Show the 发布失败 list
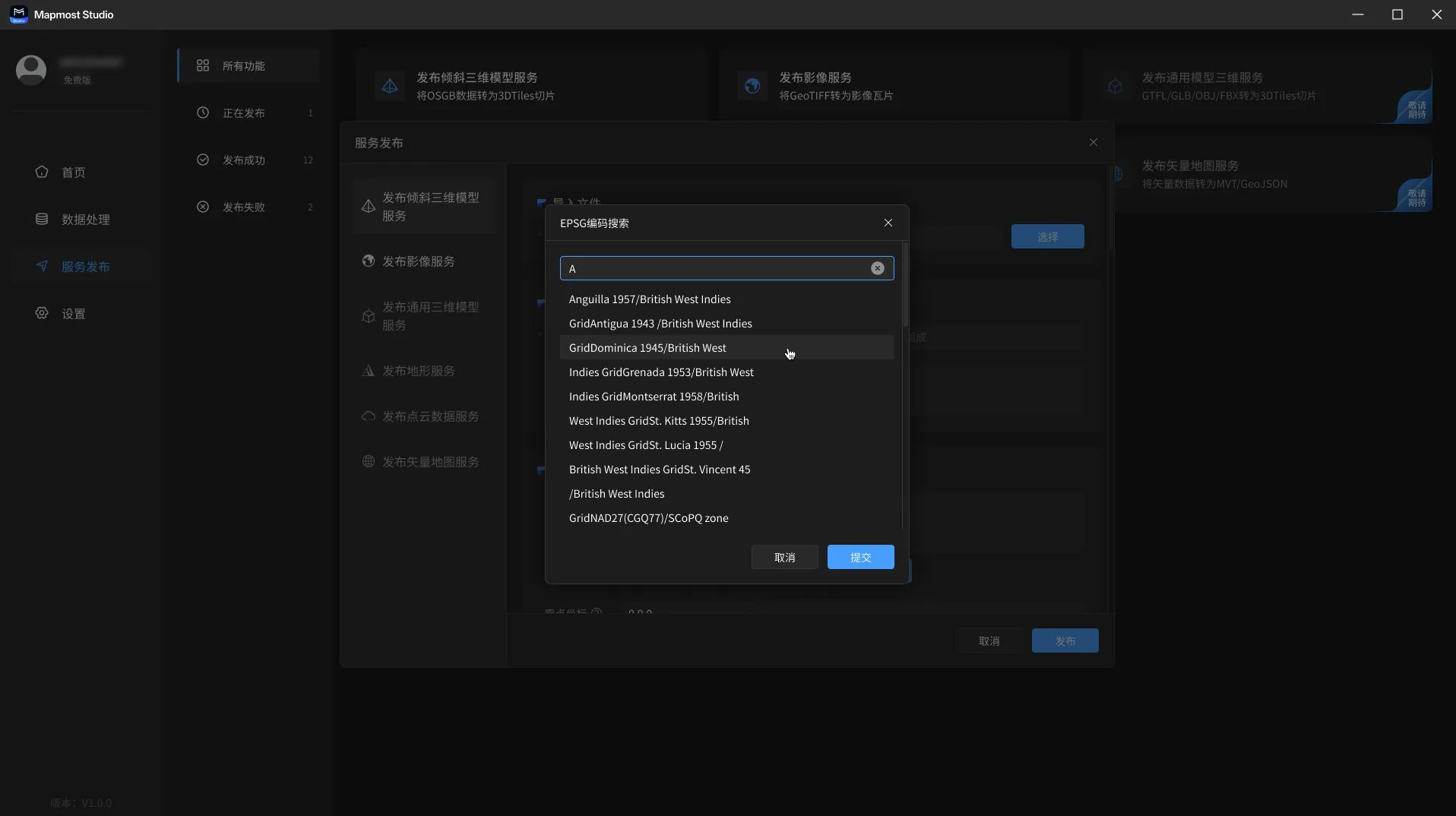The image size is (1456, 816). coord(248,207)
